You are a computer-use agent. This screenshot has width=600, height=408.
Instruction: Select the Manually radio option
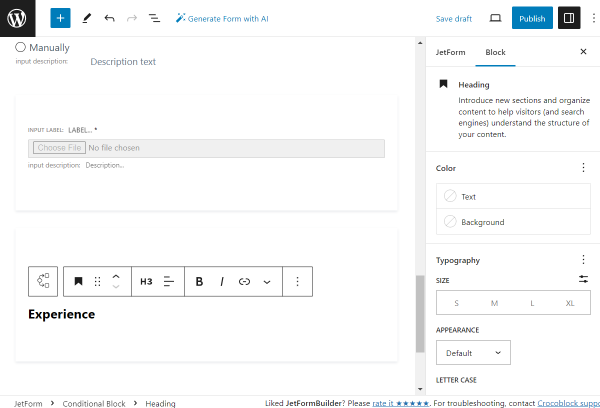tap(20, 47)
